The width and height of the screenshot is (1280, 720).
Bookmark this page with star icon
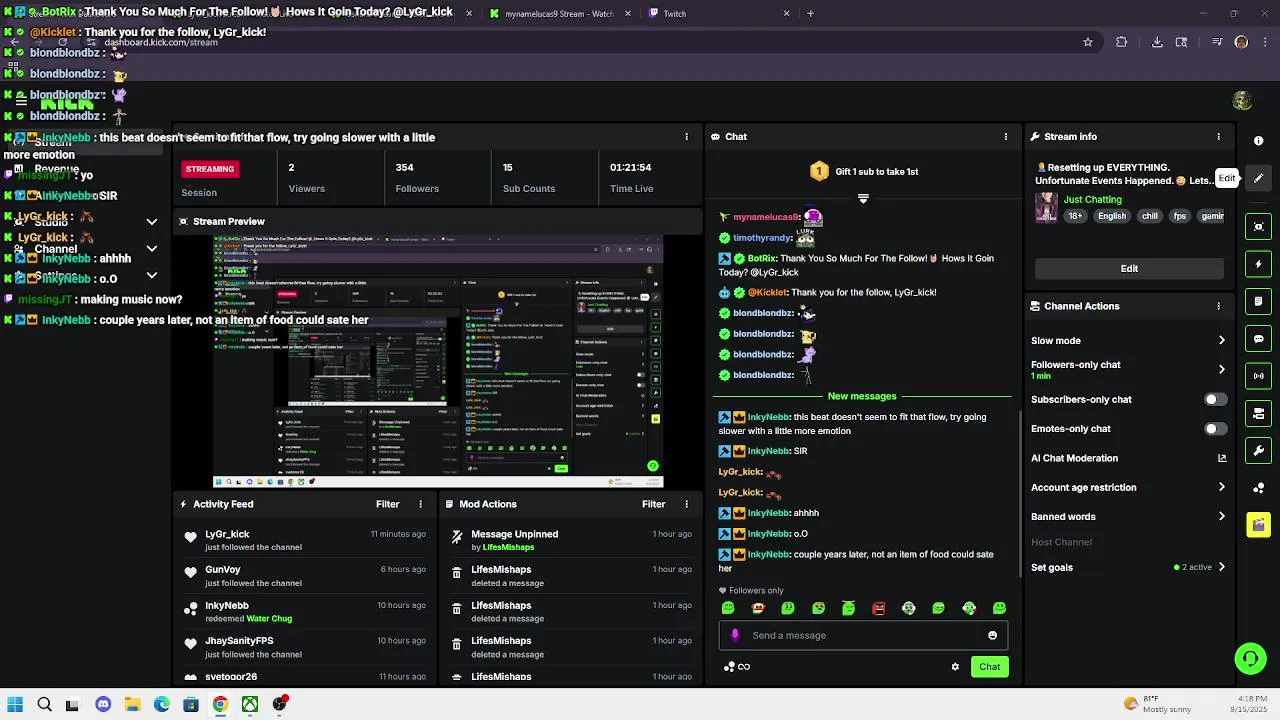click(x=1088, y=42)
